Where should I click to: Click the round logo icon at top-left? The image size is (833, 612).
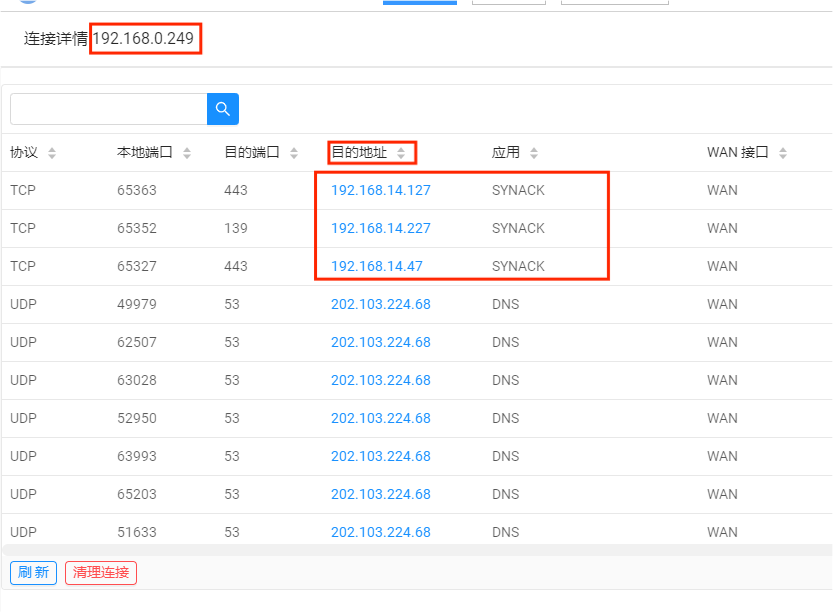point(27,3)
